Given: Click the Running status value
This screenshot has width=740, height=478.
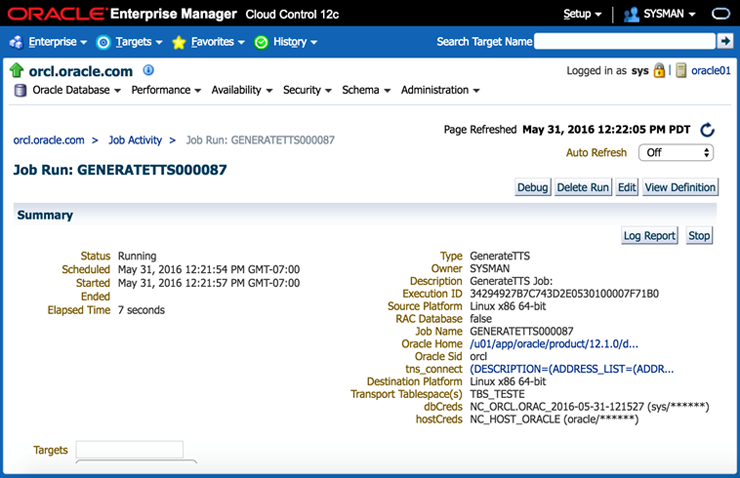Looking at the screenshot, I should pos(137,256).
